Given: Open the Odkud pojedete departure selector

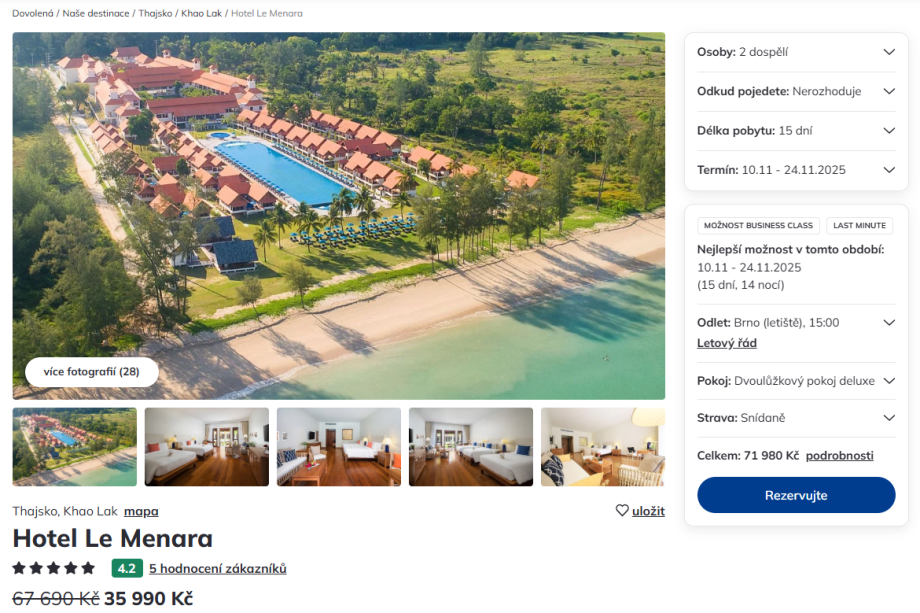Looking at the screenshot, I should (796, 92).
